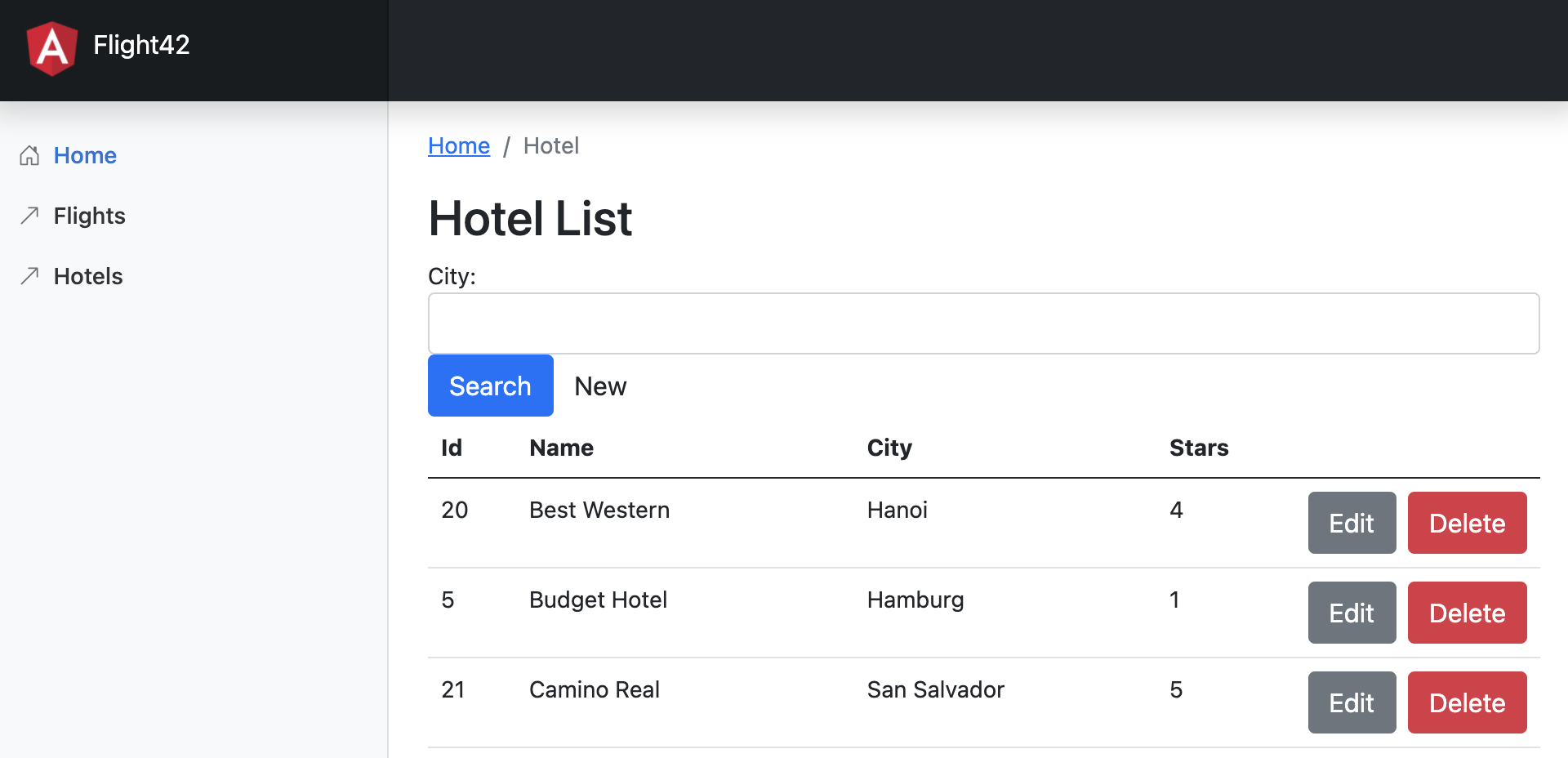1568x758 pixels.
Task: Follow the Home breadcrumb link
Action: pyautogui.click(x=459, y=146)
